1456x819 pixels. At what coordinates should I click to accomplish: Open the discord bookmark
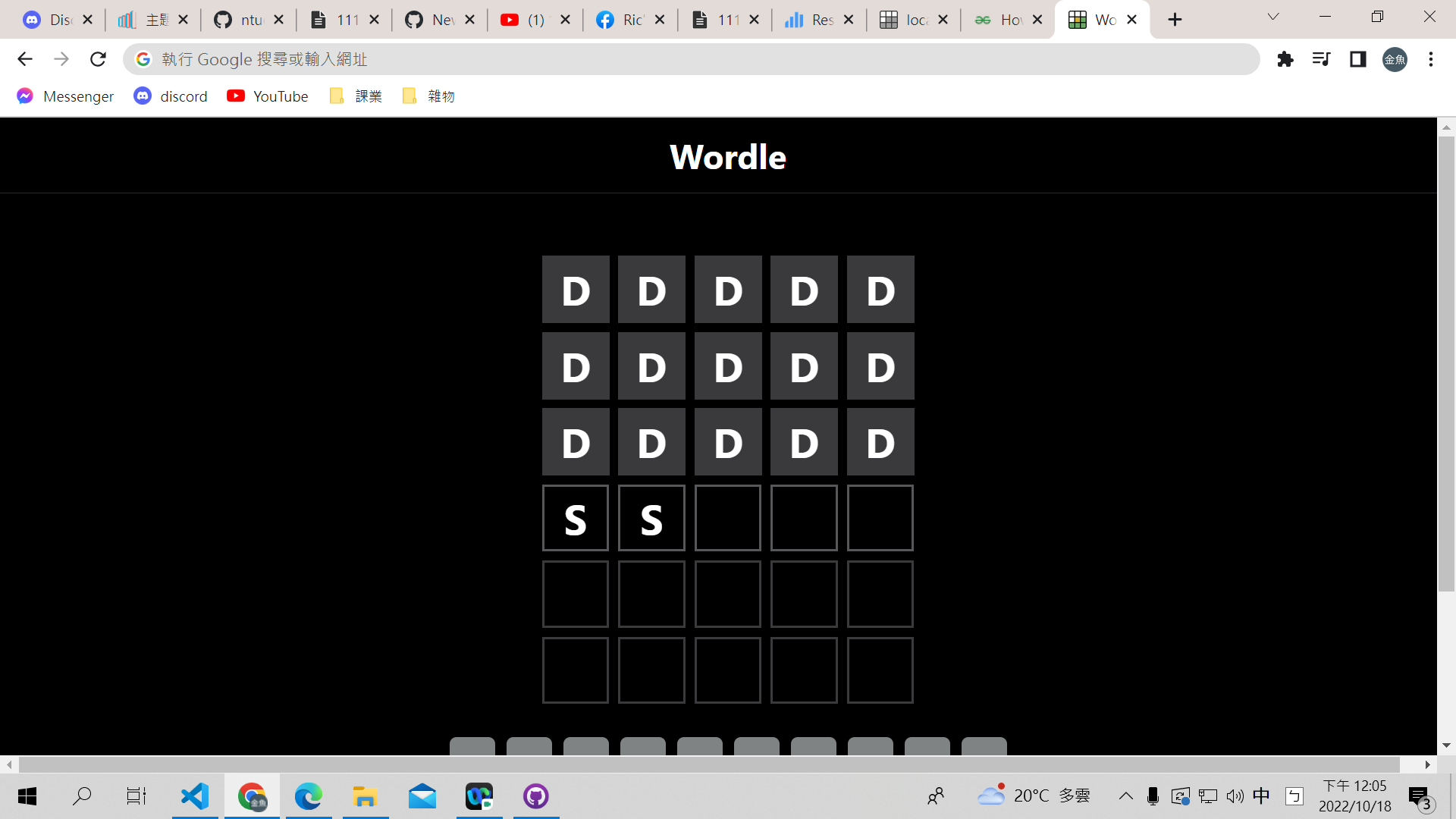coord(171,96)
